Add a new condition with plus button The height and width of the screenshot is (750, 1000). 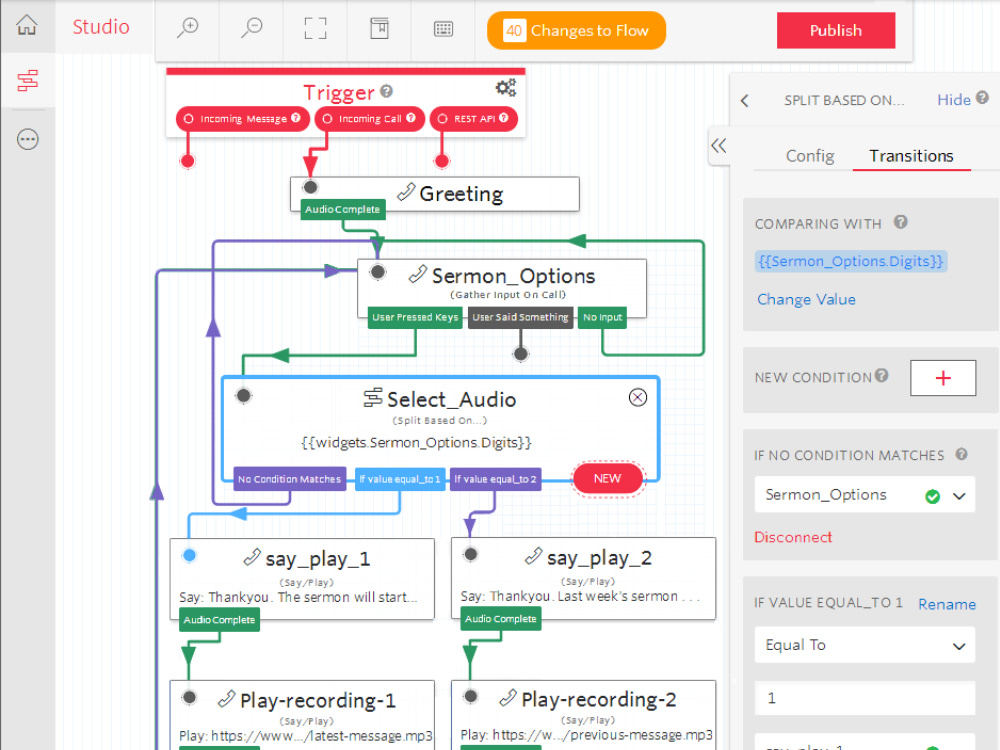coord(943,378)
